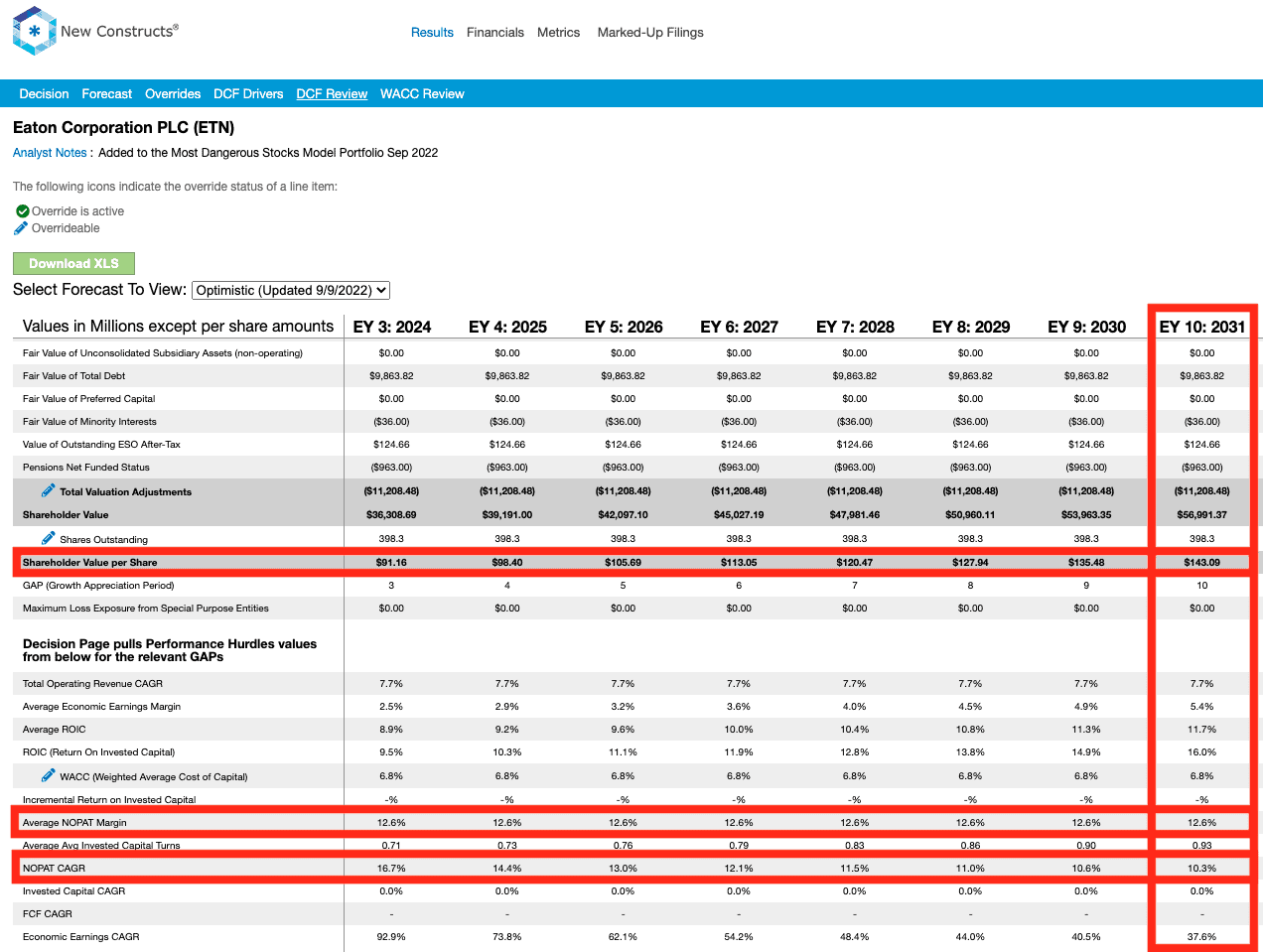Click the Average Economic Earnings Margin label
Screen dimensions: 1263x952
[x=102, y=707]
